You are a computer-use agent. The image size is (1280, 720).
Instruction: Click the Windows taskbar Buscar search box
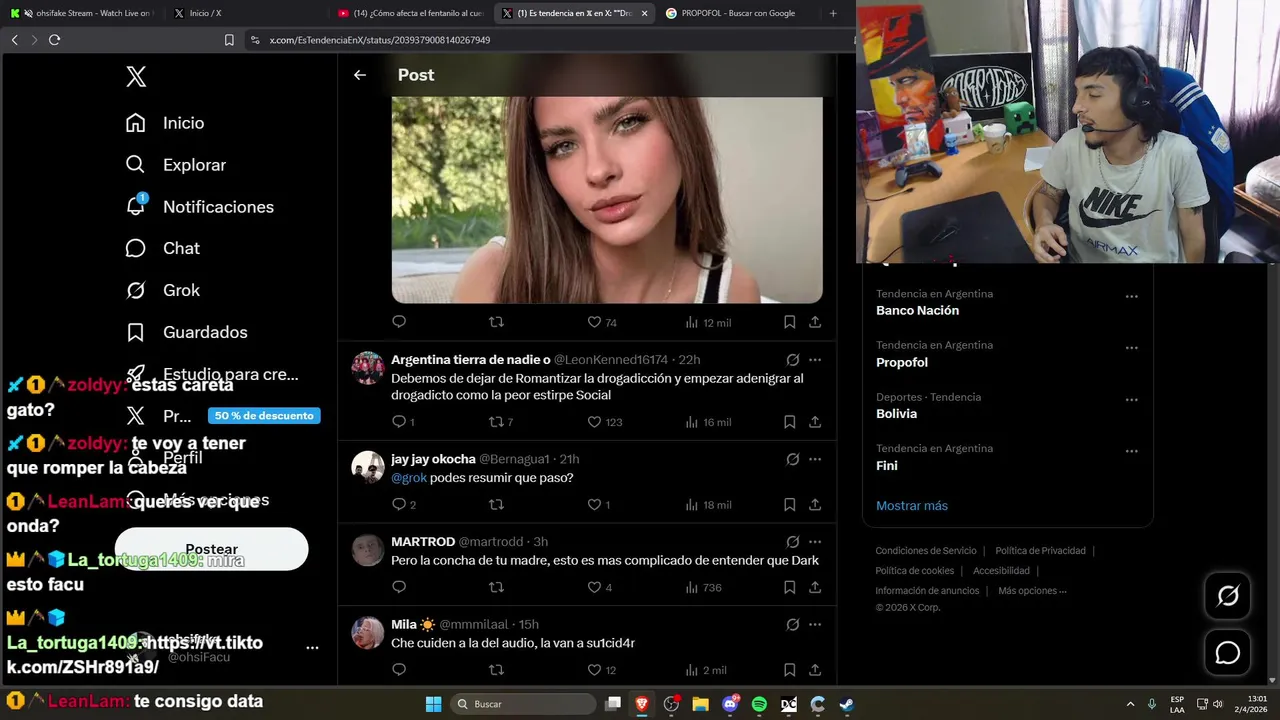(x=522, y=704)
